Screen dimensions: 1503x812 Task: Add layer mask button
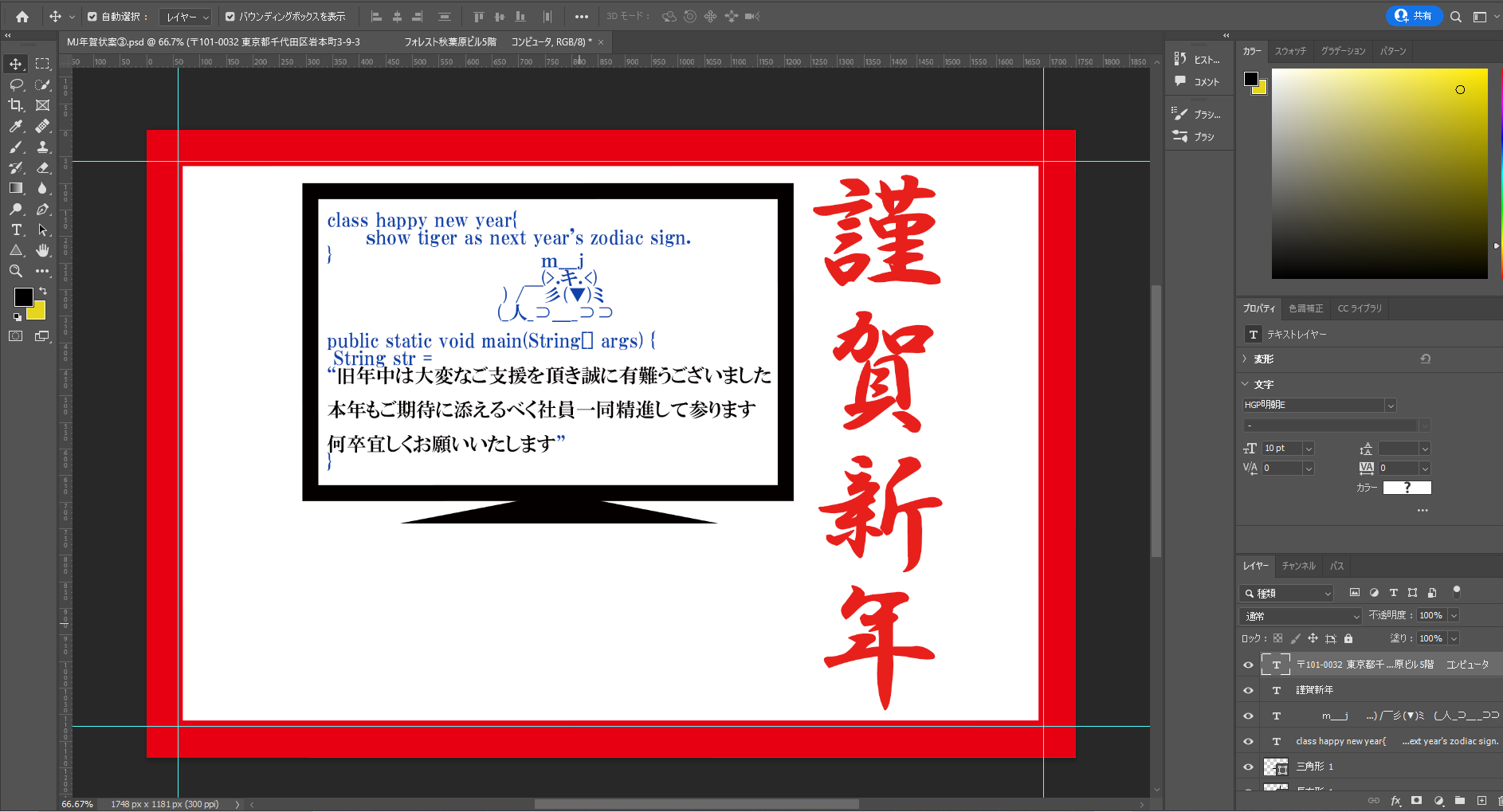click(x=1416, y=801)
